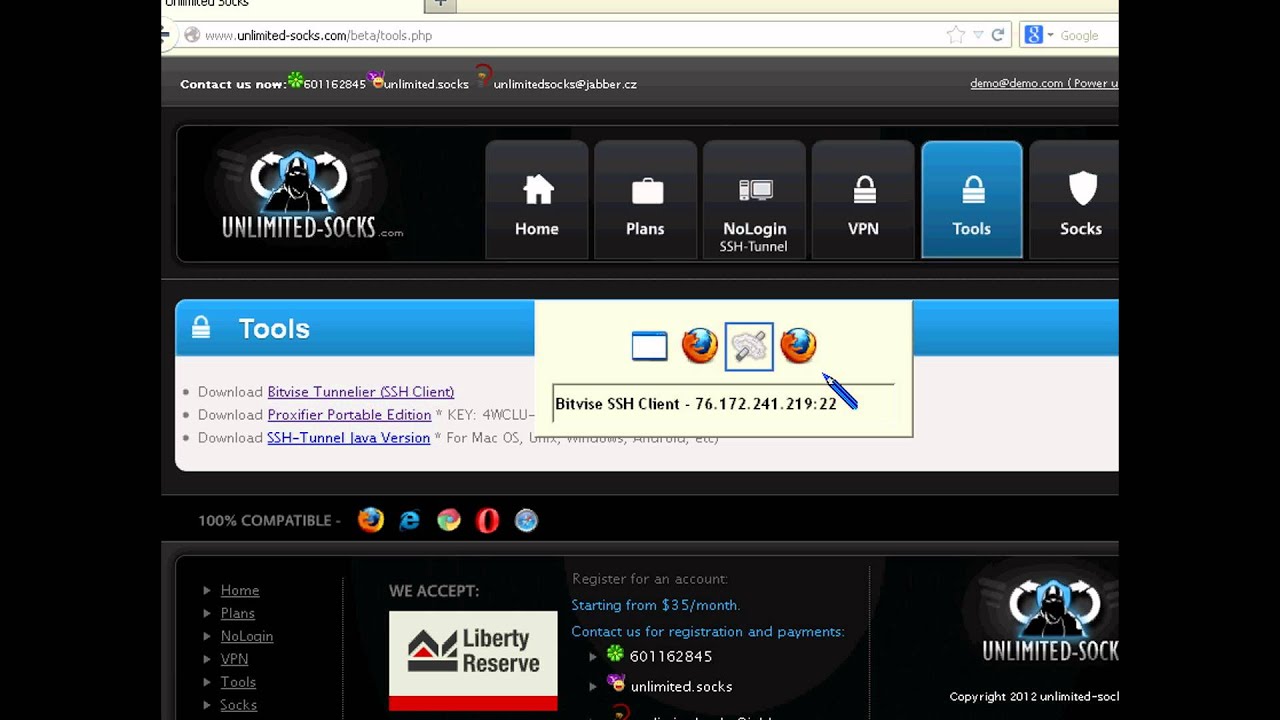The height and width of the screenshot is (720, 1280).
Task: Click the footer NoLogin link
Action: [x=247, y=636]
